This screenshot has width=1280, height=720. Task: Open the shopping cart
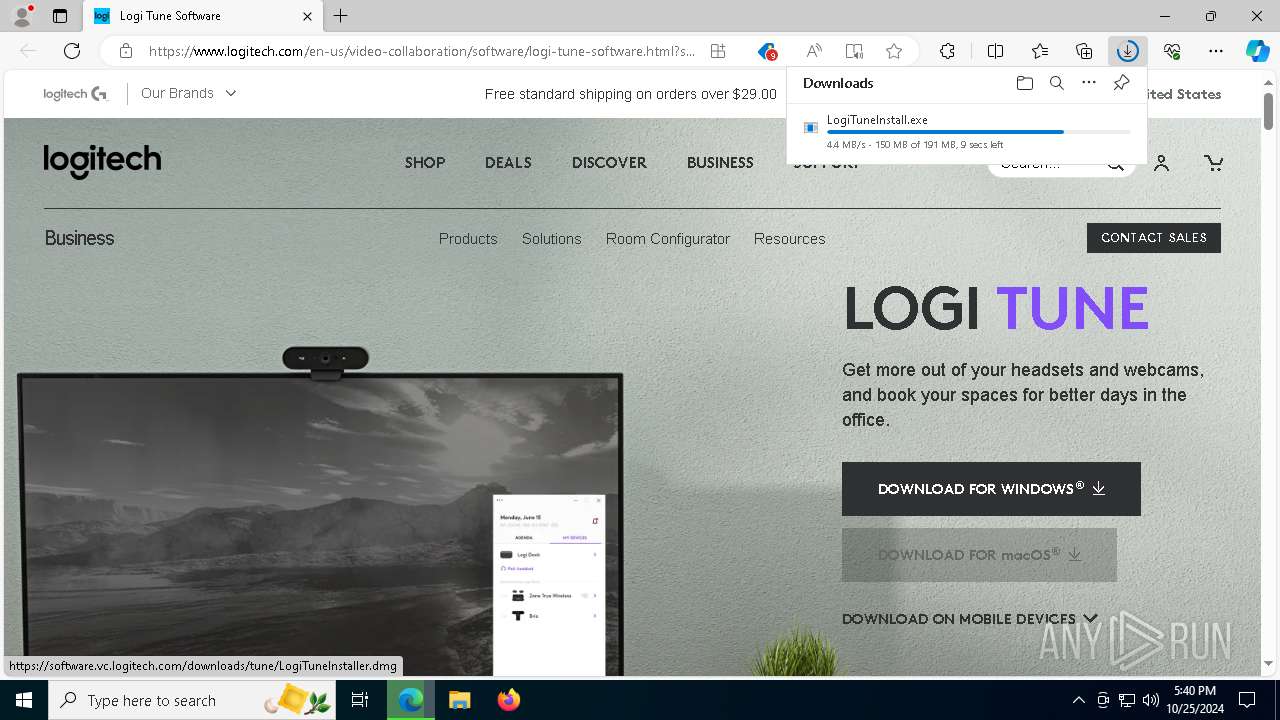click(1213, 163)
